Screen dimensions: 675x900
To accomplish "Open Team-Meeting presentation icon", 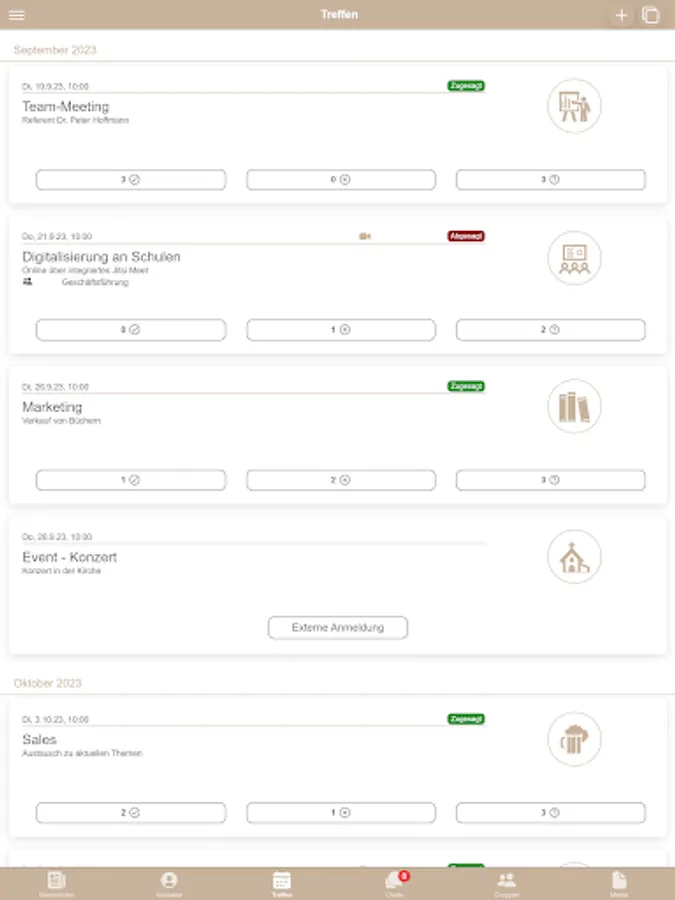I will (x=574, y=106).
